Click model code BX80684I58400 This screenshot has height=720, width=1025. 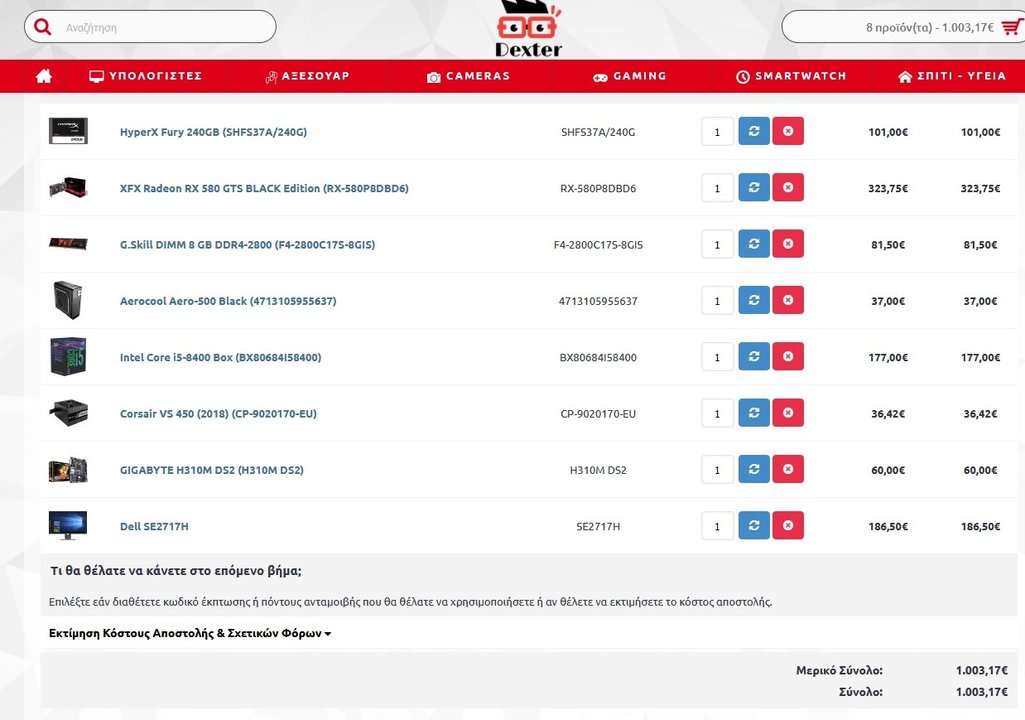pyautogui.click(x=598, y=357)
